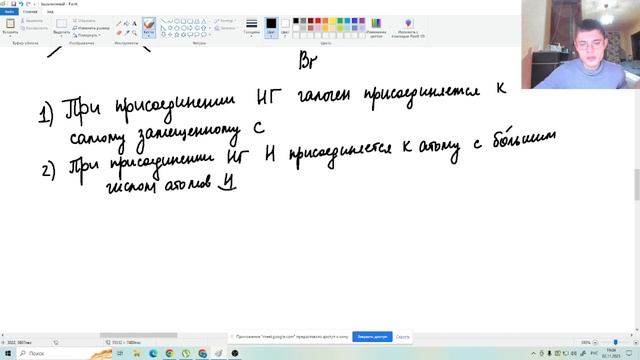Viewport: 640px width, 360px height.
Task: Switch to the Вид ribbon tab
Action: click(50, 11)
